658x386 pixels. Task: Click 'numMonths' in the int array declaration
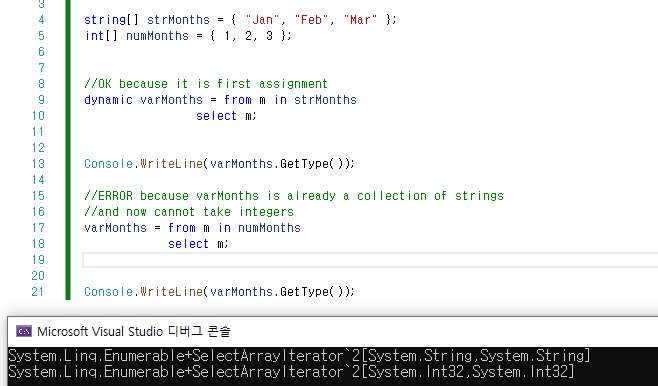tap(157, 36)
